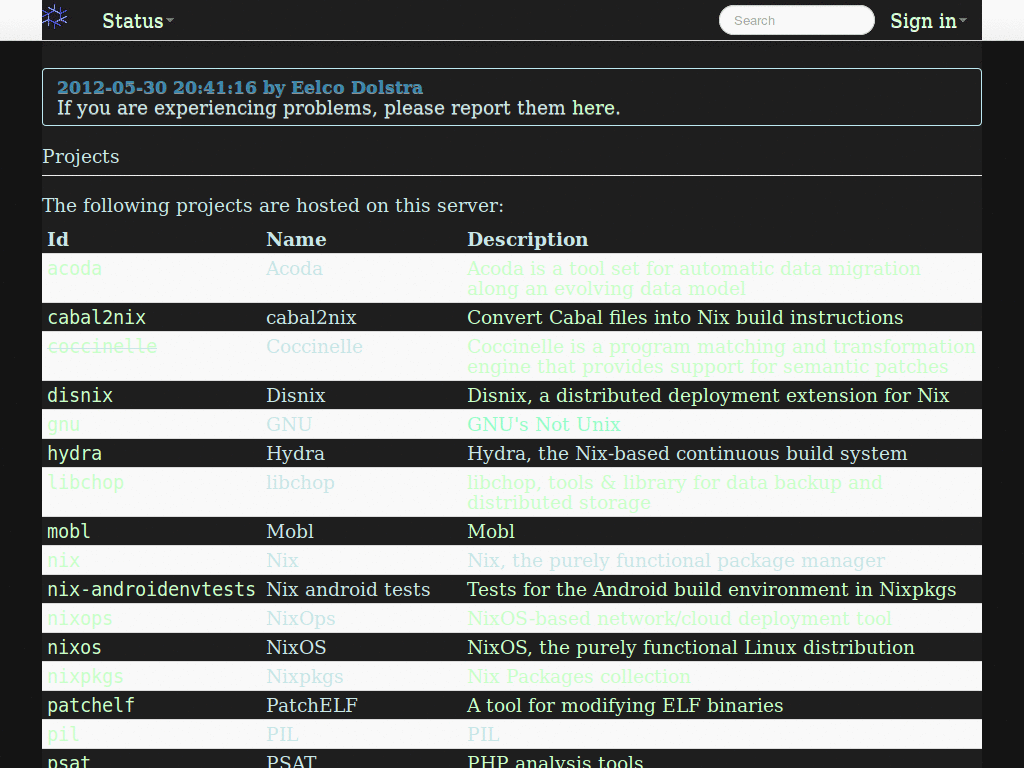This screenshot has width=1024, height=768.
Task: Click the 'NixOps' name cell
Action: 300,618
